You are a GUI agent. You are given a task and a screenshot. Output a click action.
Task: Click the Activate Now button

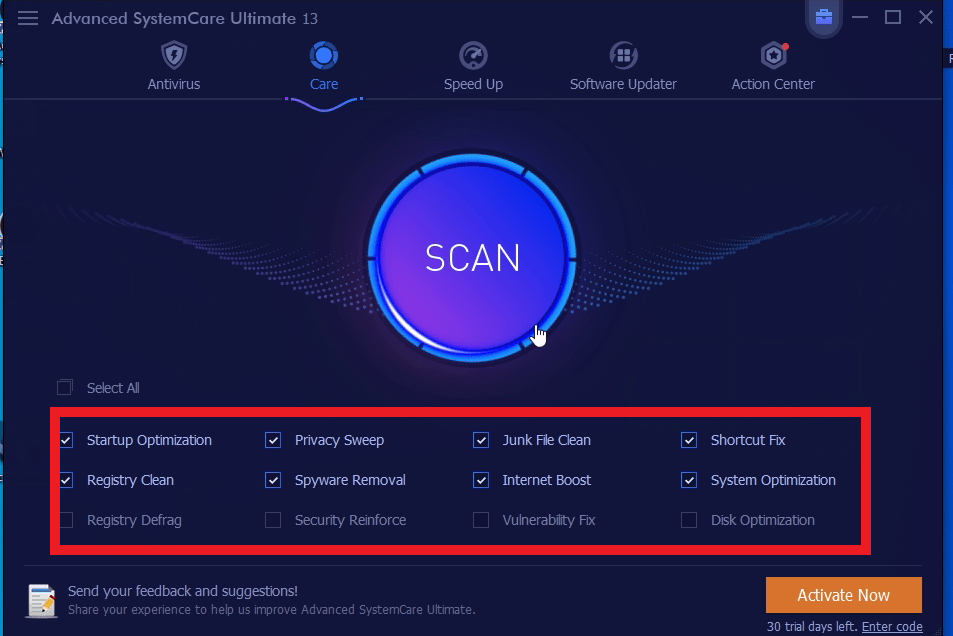(x=844, y=595)
